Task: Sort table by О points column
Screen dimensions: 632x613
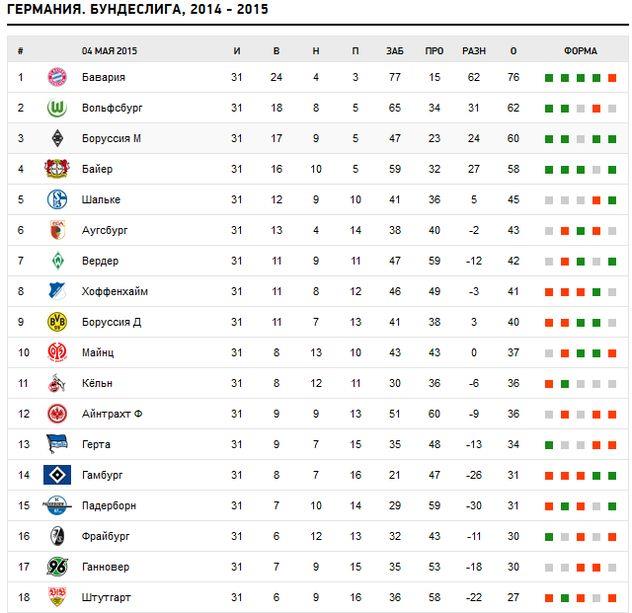Action: point(513,50)
